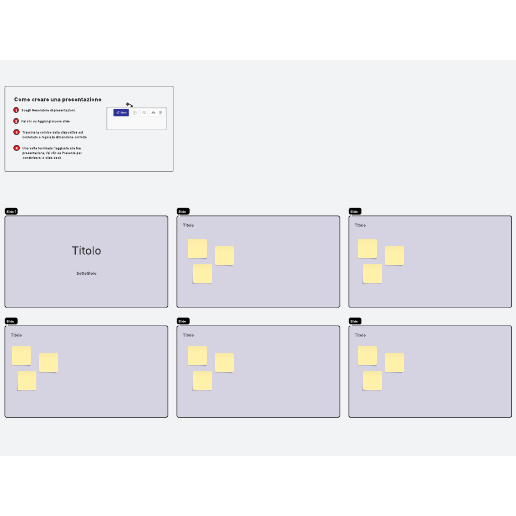Click the red step 1 badge
This screenshot has width=516, height=516.
[16, 110]
